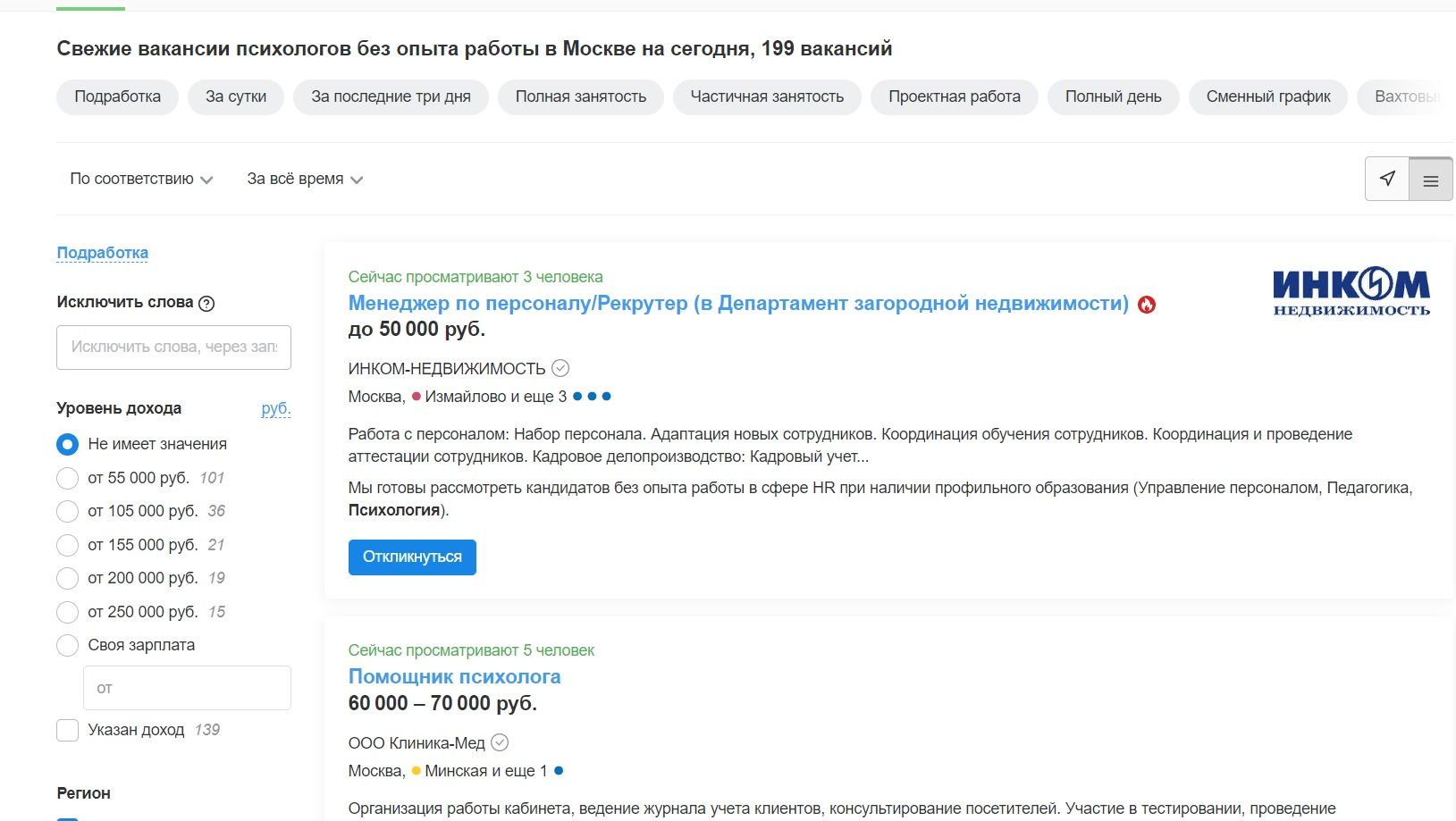Image resolution: width=1456 pixels, height=821 pixels.
Task: Click verified checkmark next to ООО Клиника-Мед
Action: [501, 742]
